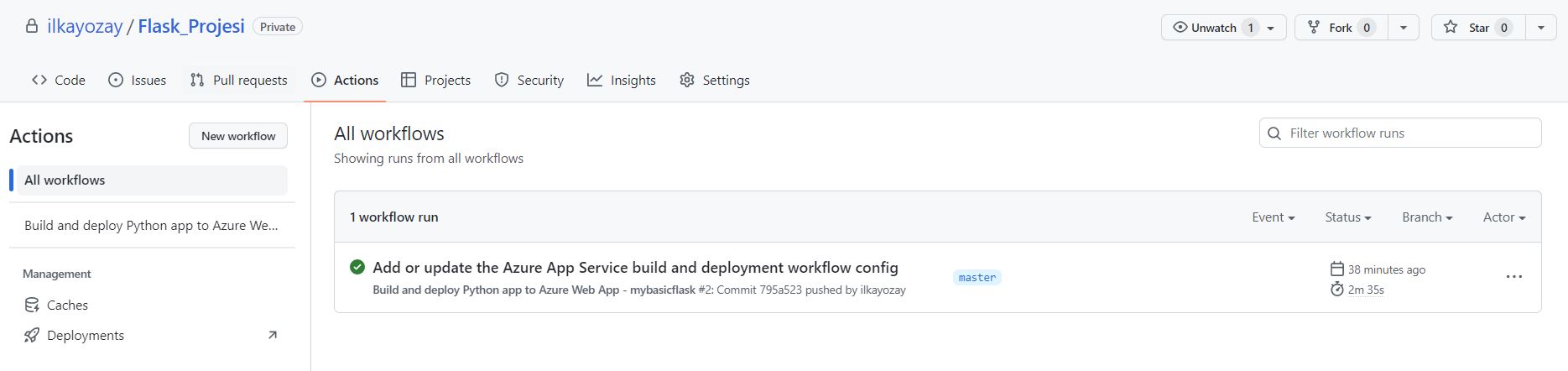Click the Caches database icon
This screenshot has width=1568, height=371.
32,305
